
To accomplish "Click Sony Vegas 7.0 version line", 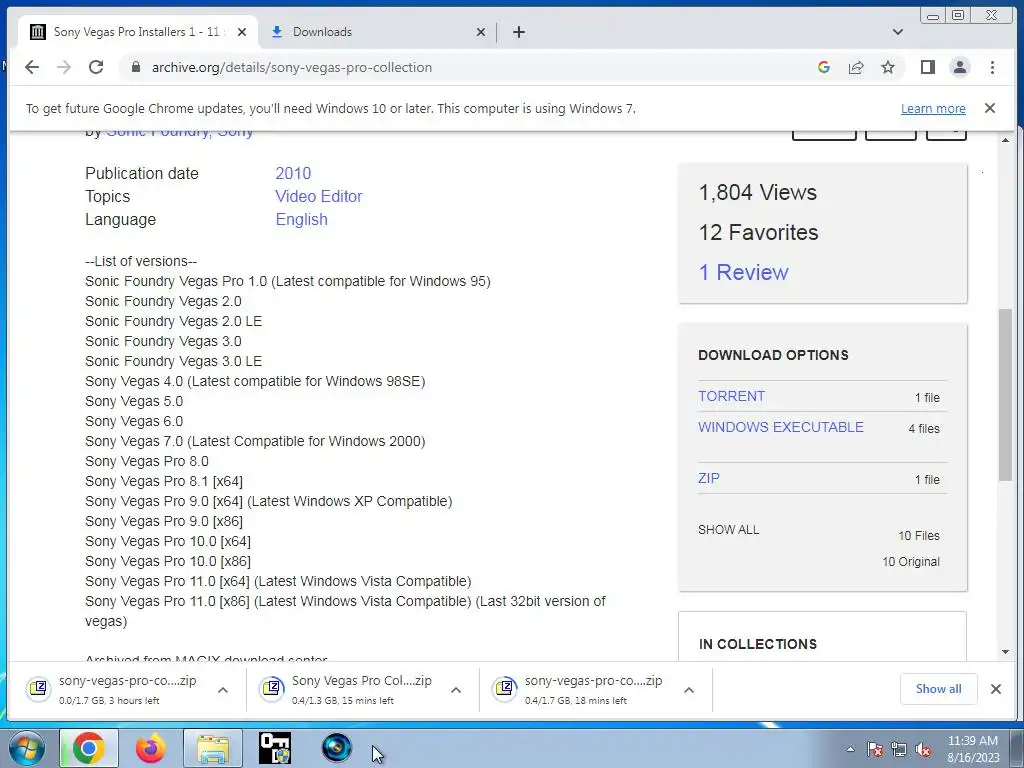I will [x=255, y=441].
